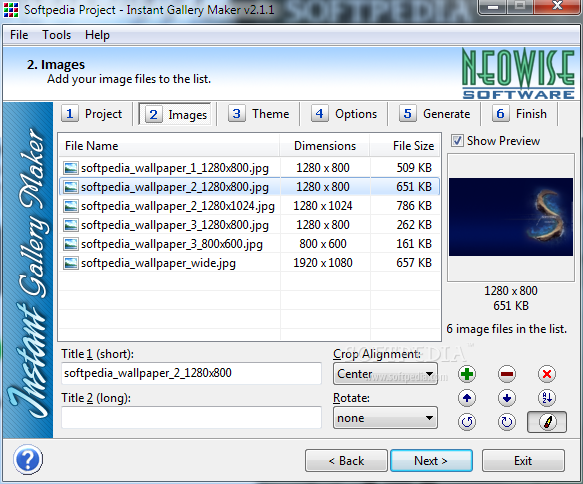Select the 2 Images tab
This screenshot has height=484, width=583.
click(x=176, y=114)
